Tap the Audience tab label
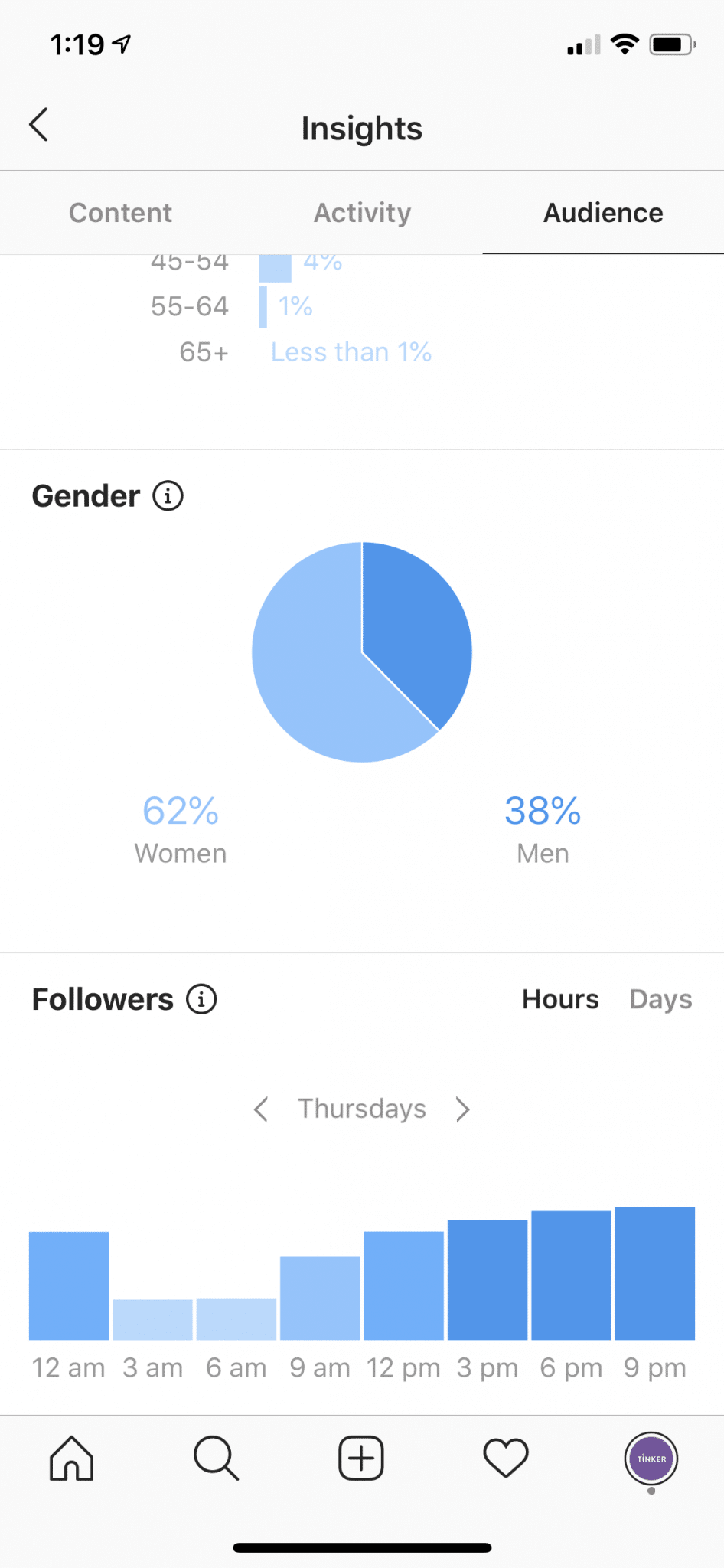 pyautogui.click(x=602, y=213)
